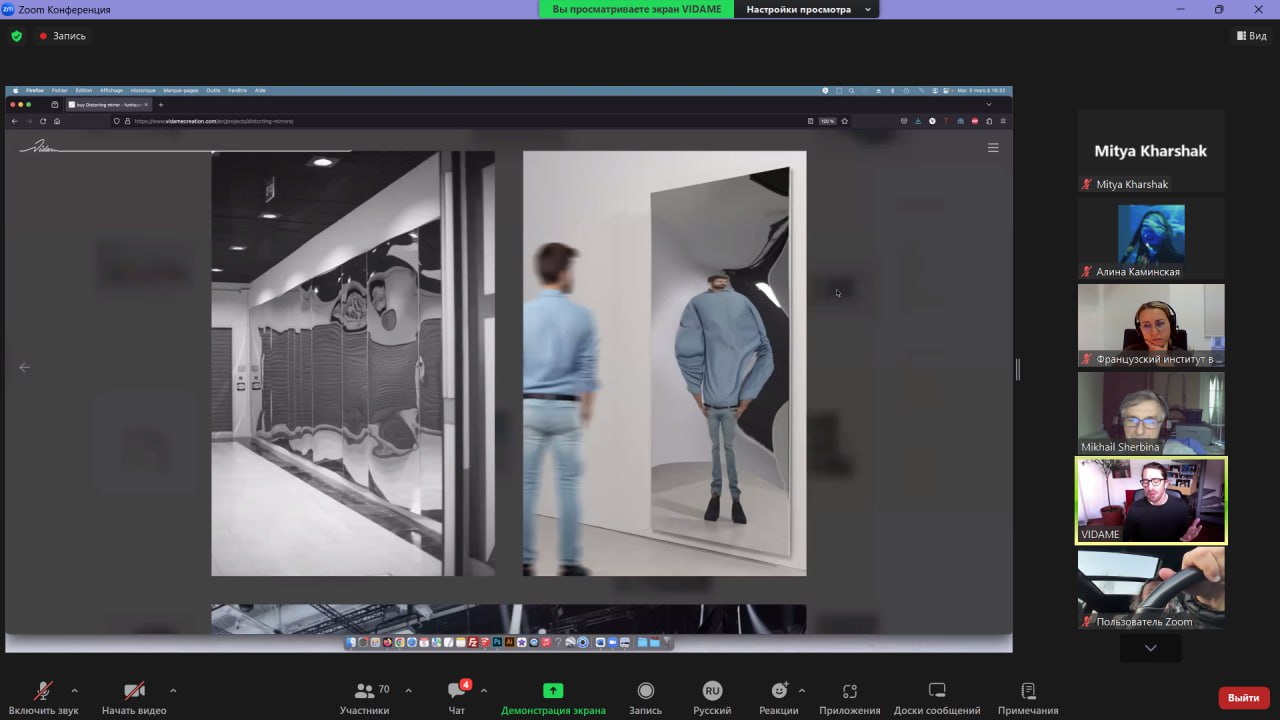Open the Участники participants panel
Viewport: 1280px width, 720px height.
click(364, 697)
